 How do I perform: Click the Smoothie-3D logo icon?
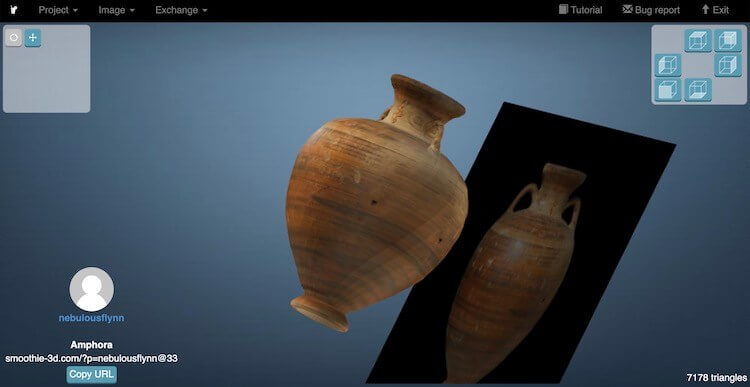click(14, 10)
